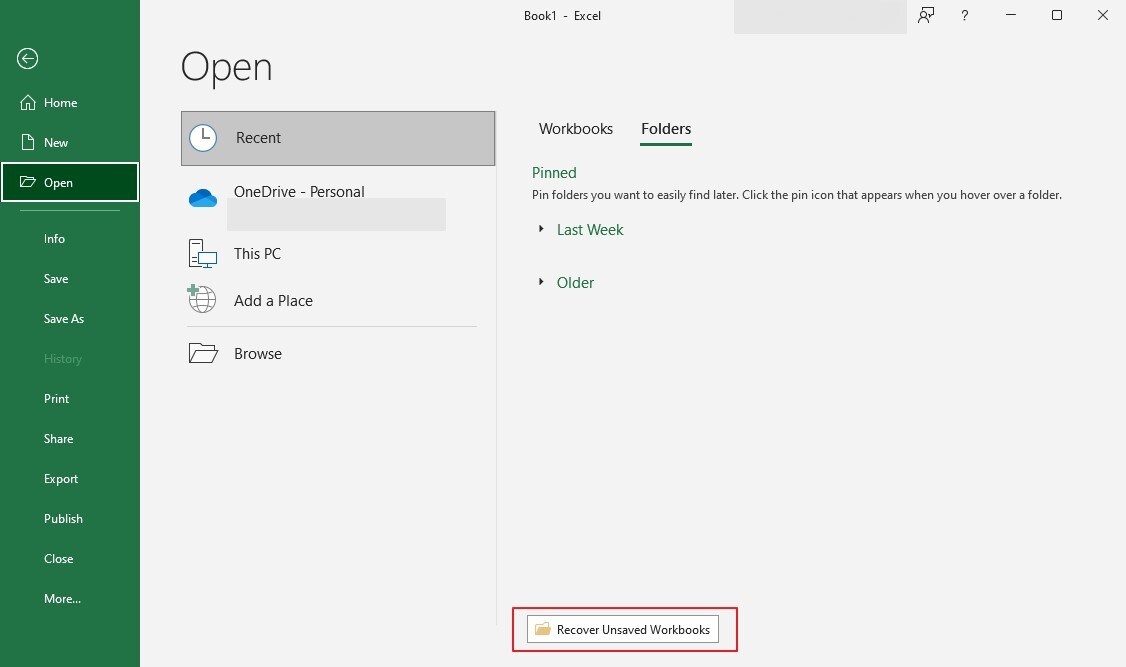Image resolution: width=1126 pixels, height=667 pixels.
Task: Click the Browse folder icon
Action: coord(203,353)
